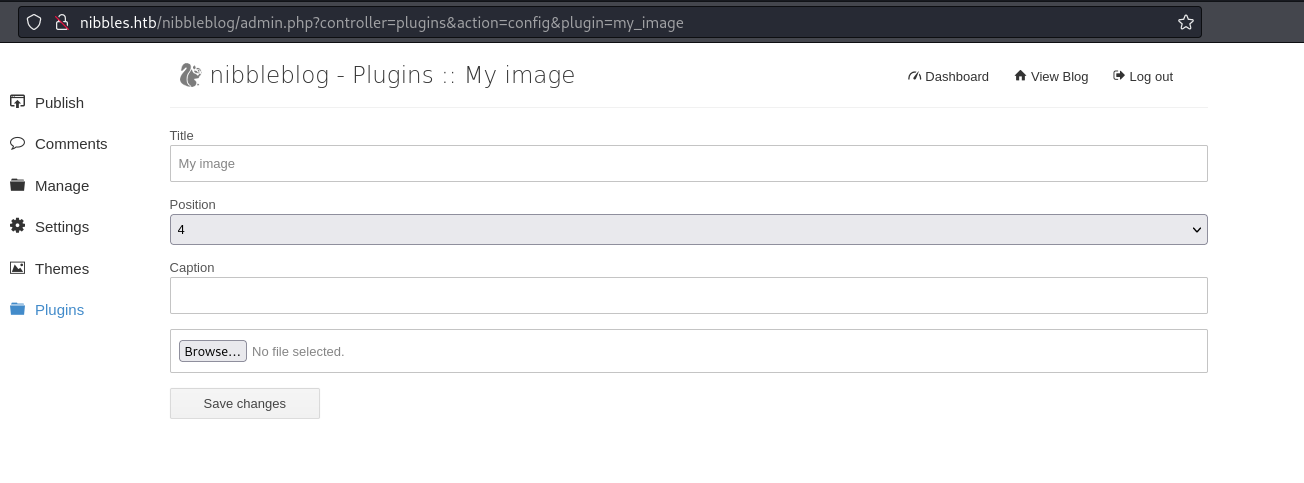Focus the Title input field
The width and height of the screenshot is (1304, 483).
coord(688,163)
